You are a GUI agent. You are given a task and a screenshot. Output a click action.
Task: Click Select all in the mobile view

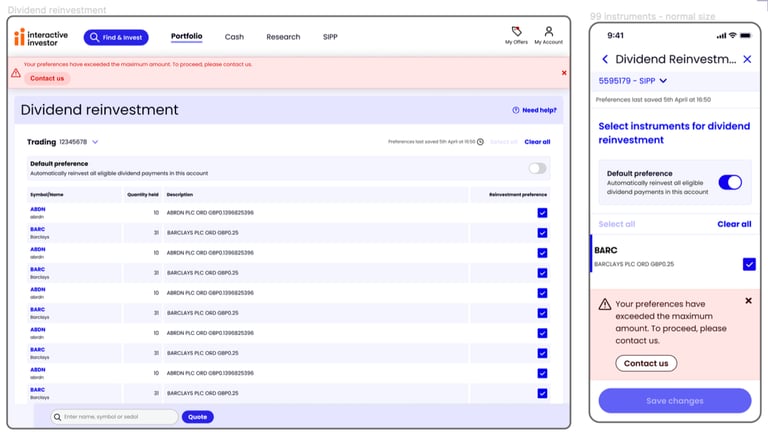[x=617, y=224]
